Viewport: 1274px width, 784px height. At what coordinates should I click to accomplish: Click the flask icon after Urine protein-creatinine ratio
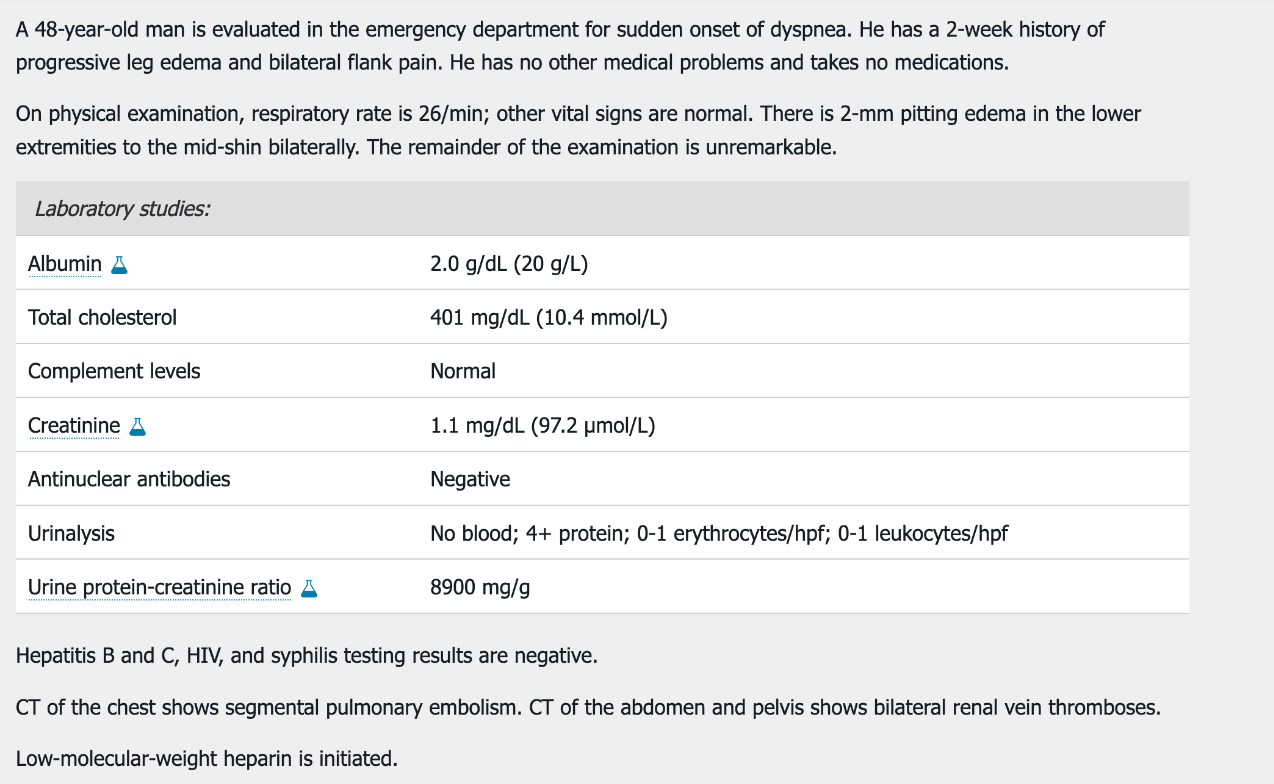coord(309,589)
